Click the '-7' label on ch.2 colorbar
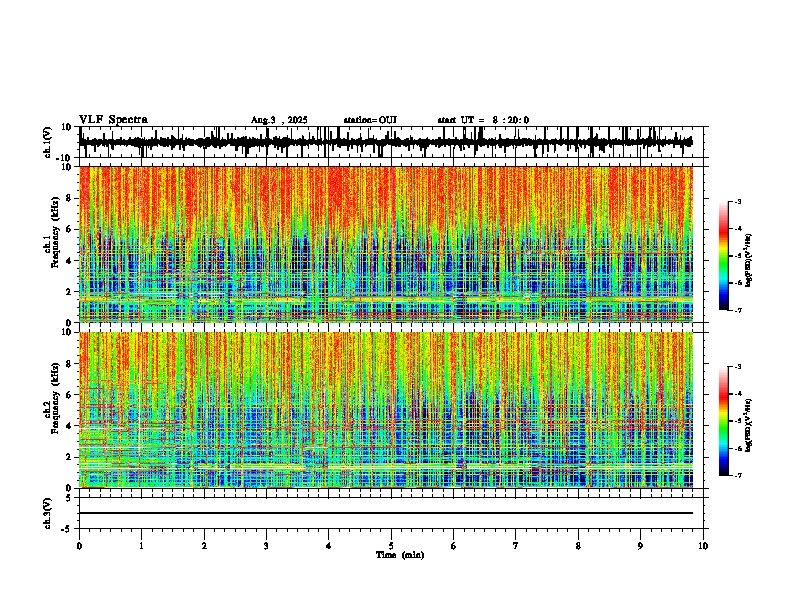The width and height of the screenshot is (792, 612). 738,476
